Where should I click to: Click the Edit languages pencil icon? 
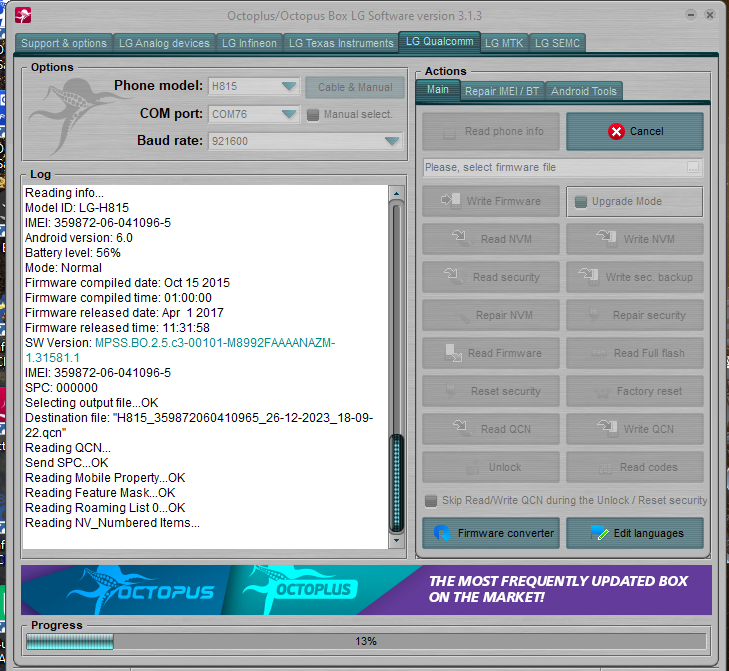coord(599,533)
